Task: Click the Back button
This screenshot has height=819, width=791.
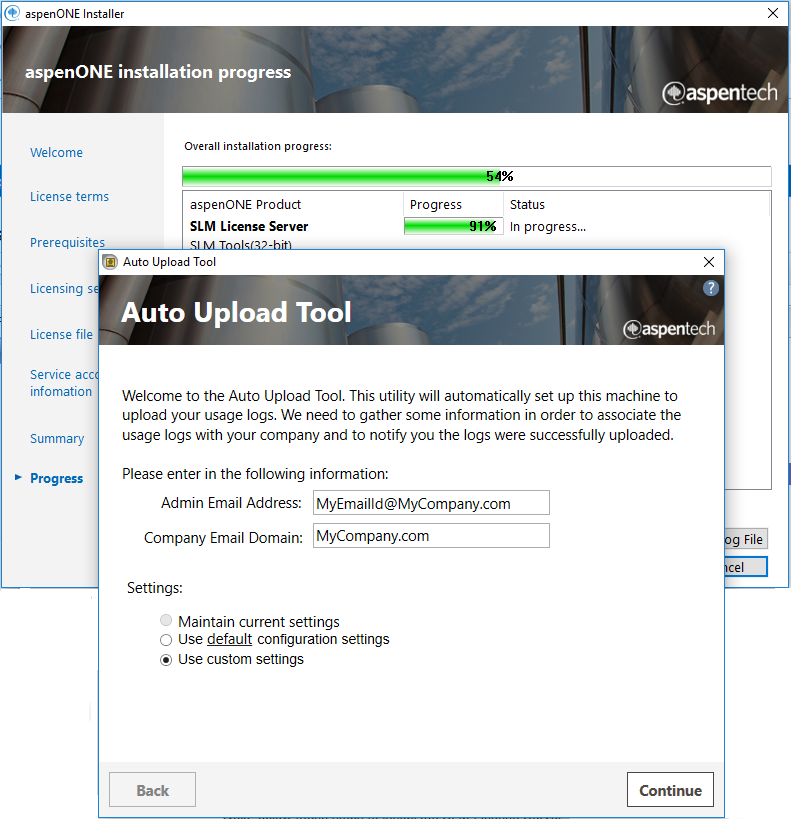Action: pos(152,790)
